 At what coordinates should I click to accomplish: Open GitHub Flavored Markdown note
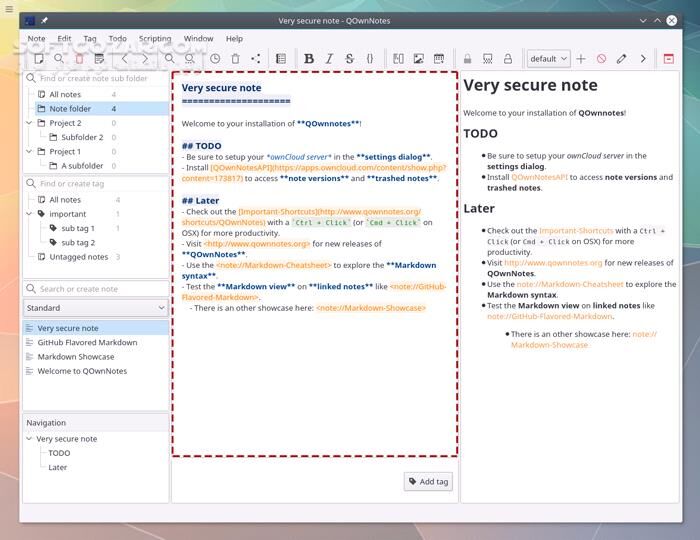point(87,342)
